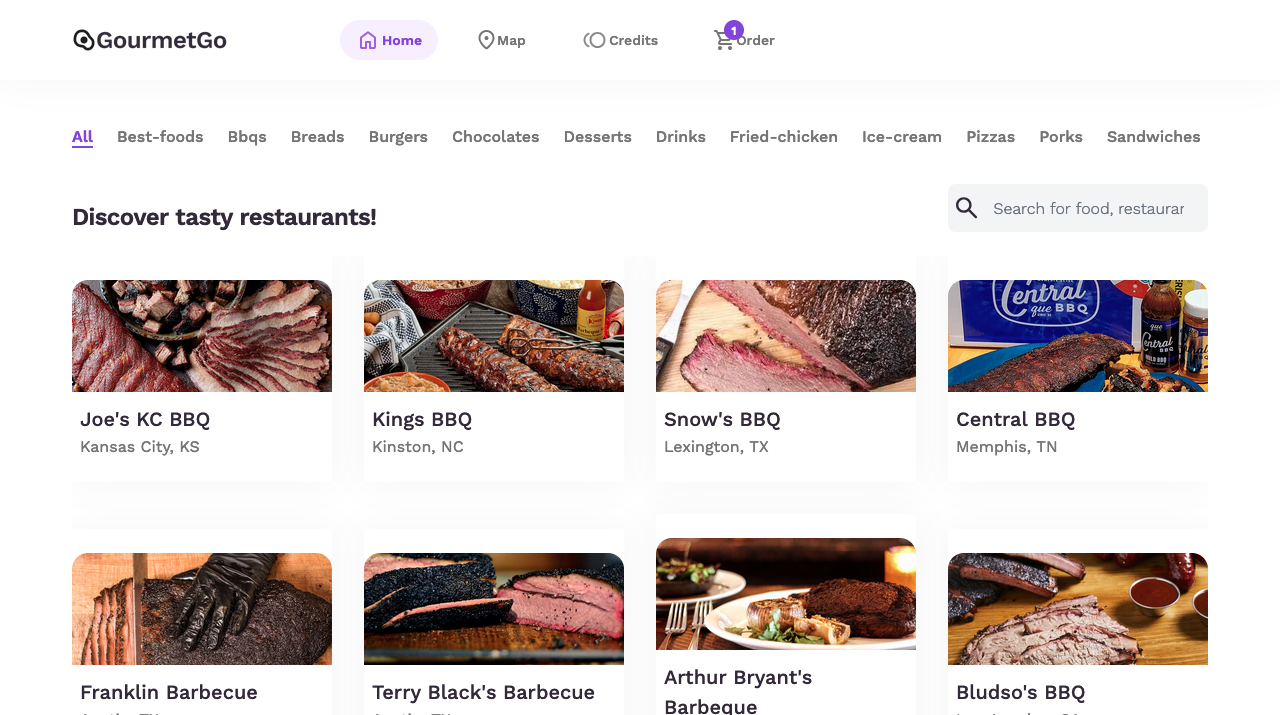Click the Kings BBQ food photo
The image size is (1280, 715).
click(493, 335)
